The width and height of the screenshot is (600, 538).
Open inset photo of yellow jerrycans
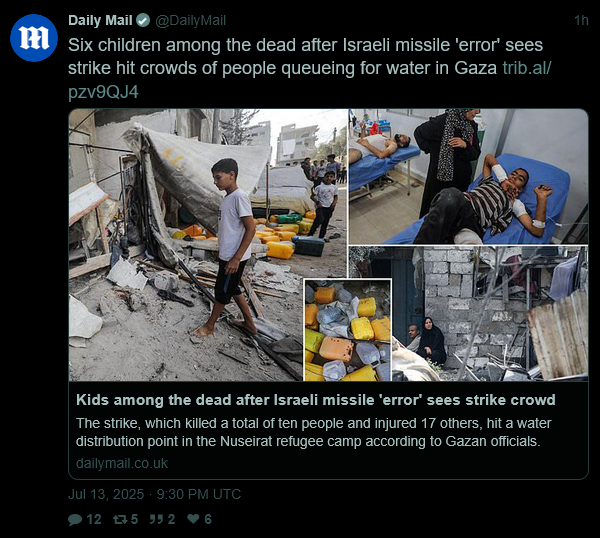[x=348, y=330]
